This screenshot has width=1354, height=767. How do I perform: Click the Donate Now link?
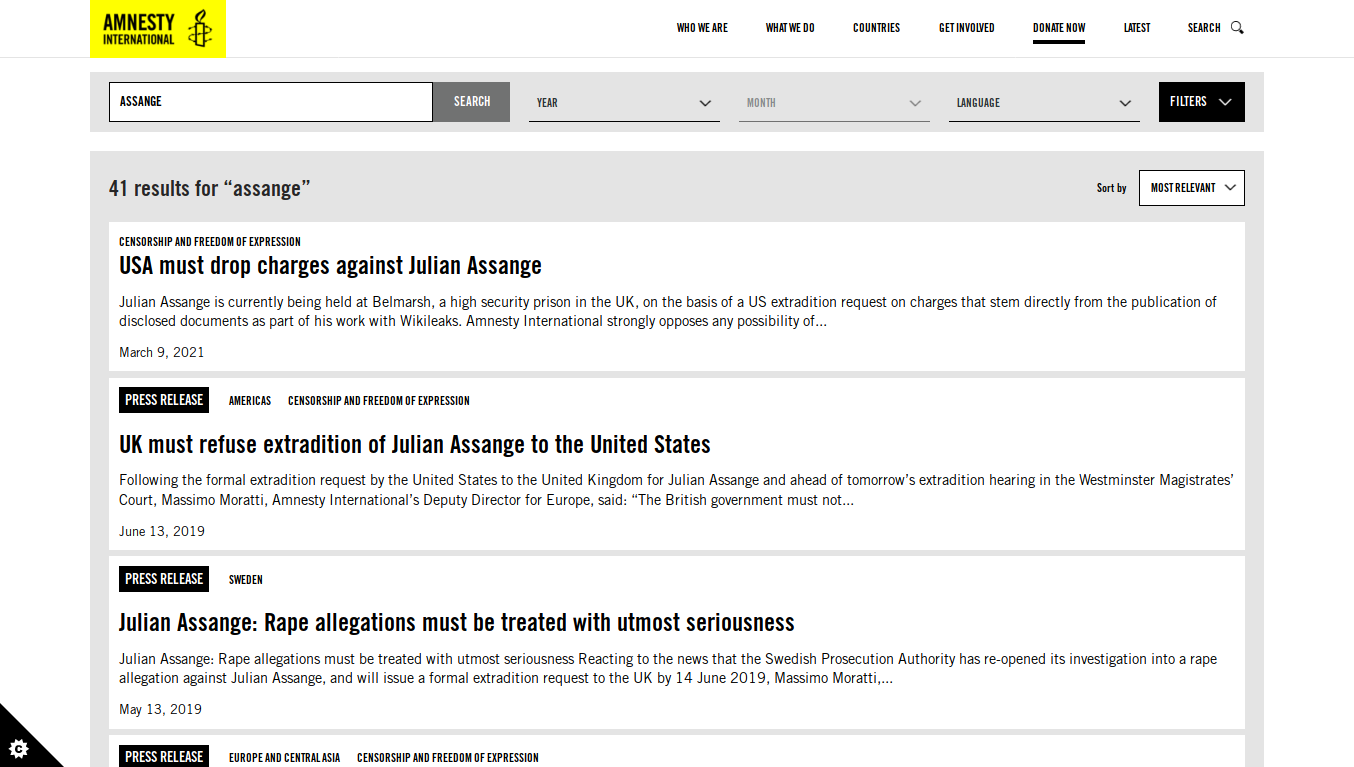(1059, 28)
